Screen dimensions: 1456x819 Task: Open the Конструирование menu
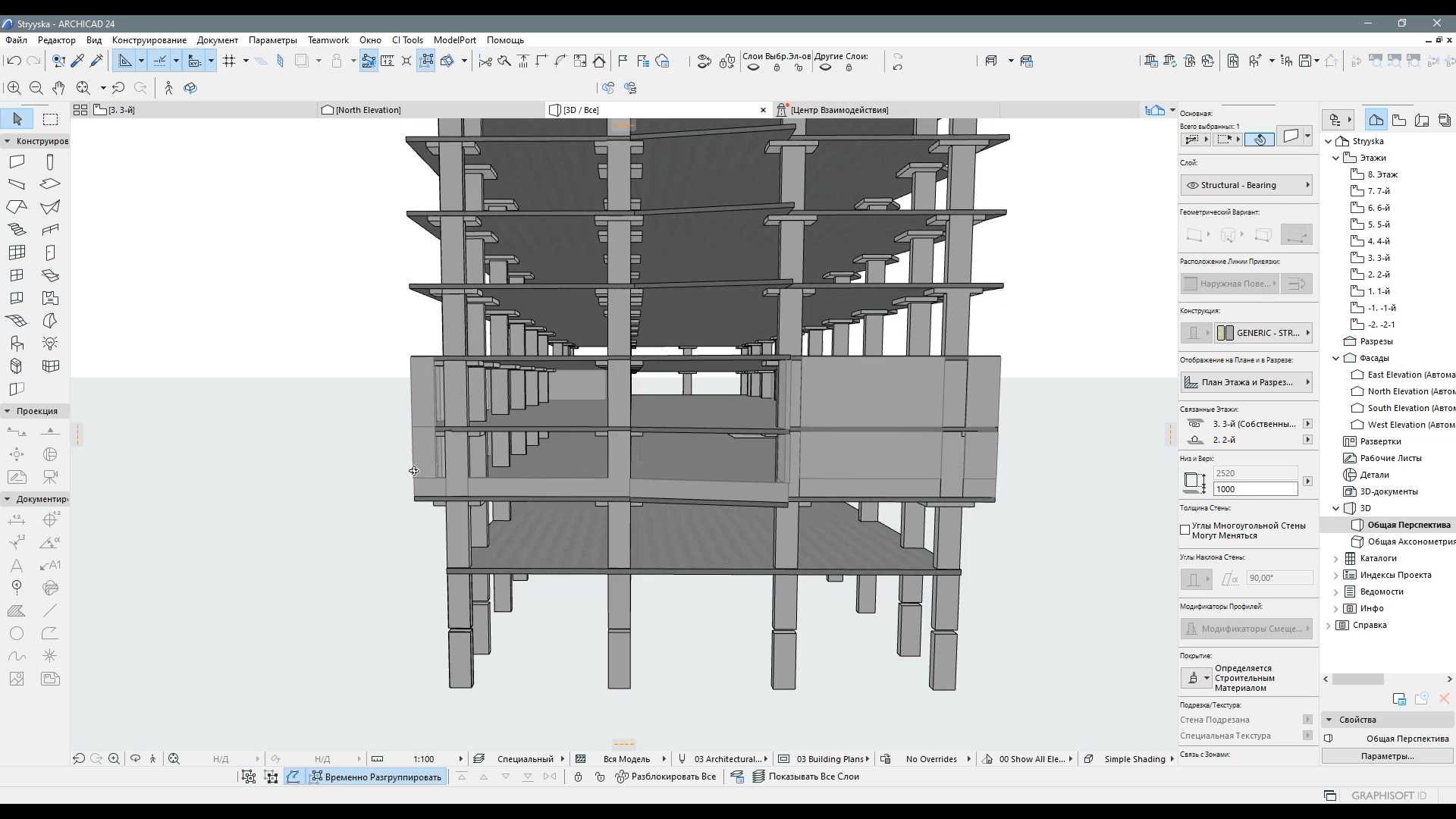click(149, 40)
